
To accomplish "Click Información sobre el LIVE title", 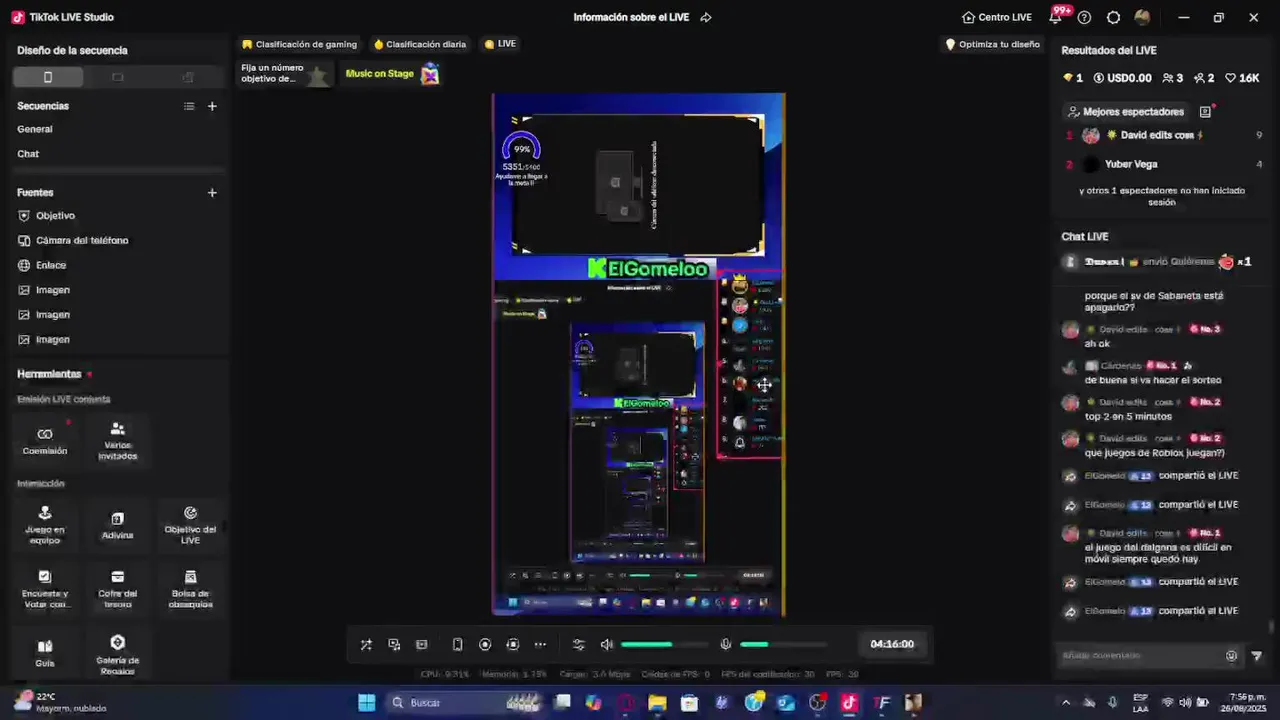I will (631, 17).
